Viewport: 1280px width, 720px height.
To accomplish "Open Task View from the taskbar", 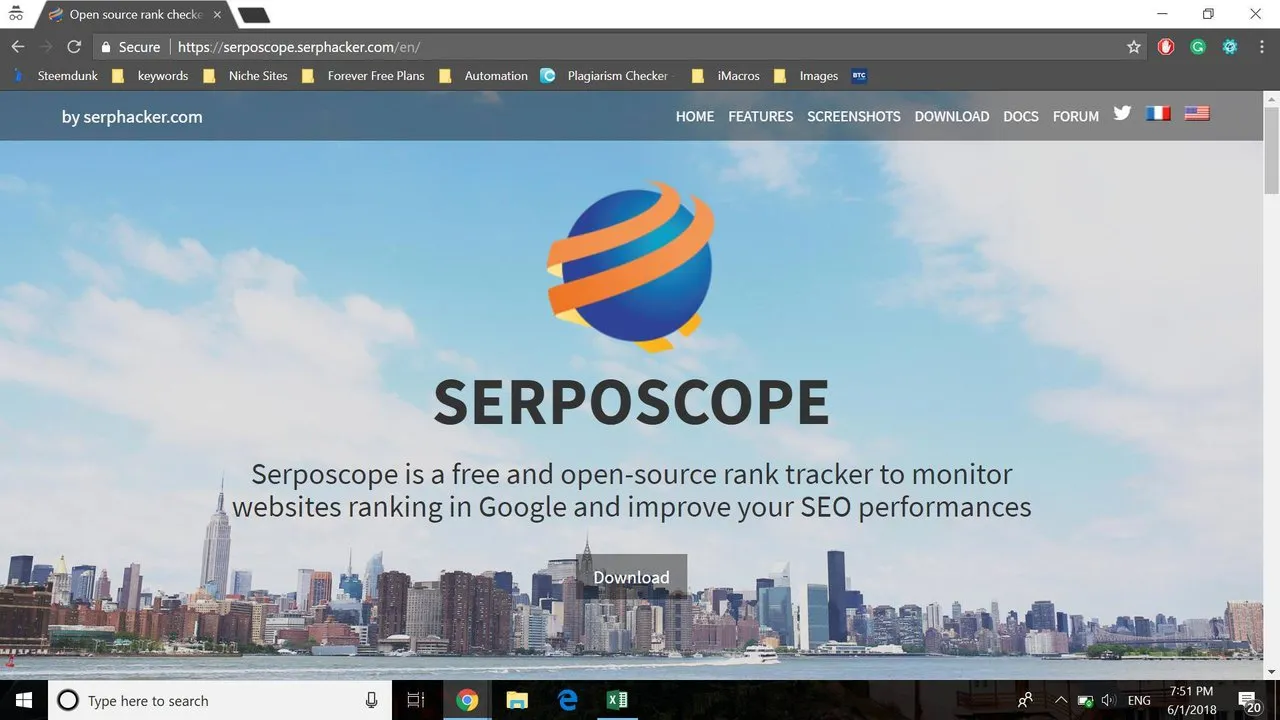I will pyautogui.click(x=416, y=700).
